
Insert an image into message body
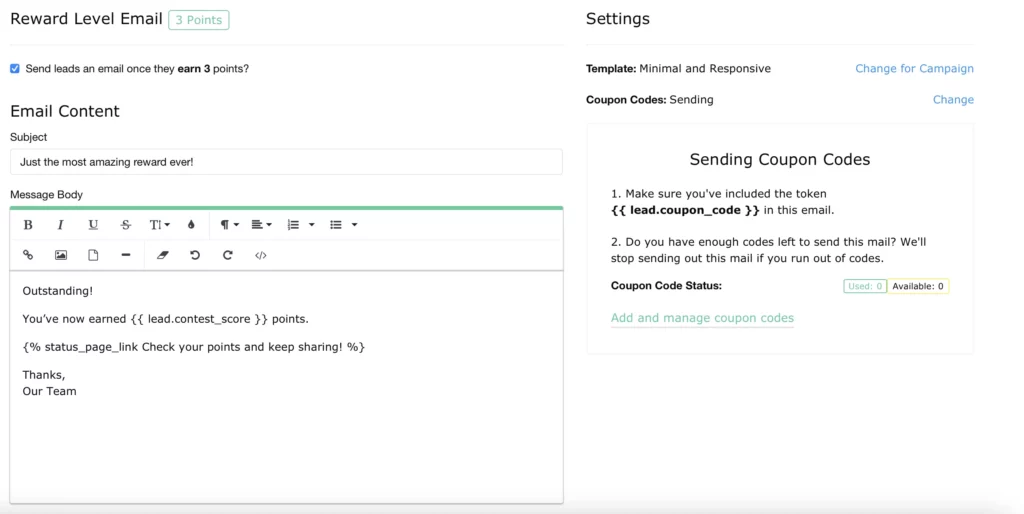[x=61, y=255]
